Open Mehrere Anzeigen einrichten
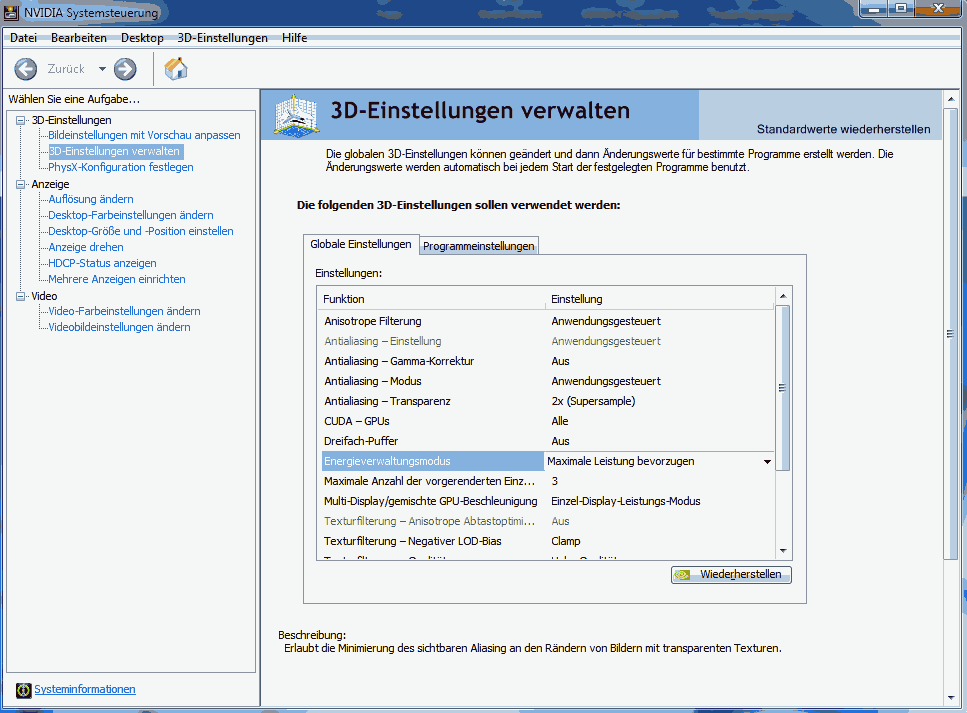967x713 pixels. [117, 279]
